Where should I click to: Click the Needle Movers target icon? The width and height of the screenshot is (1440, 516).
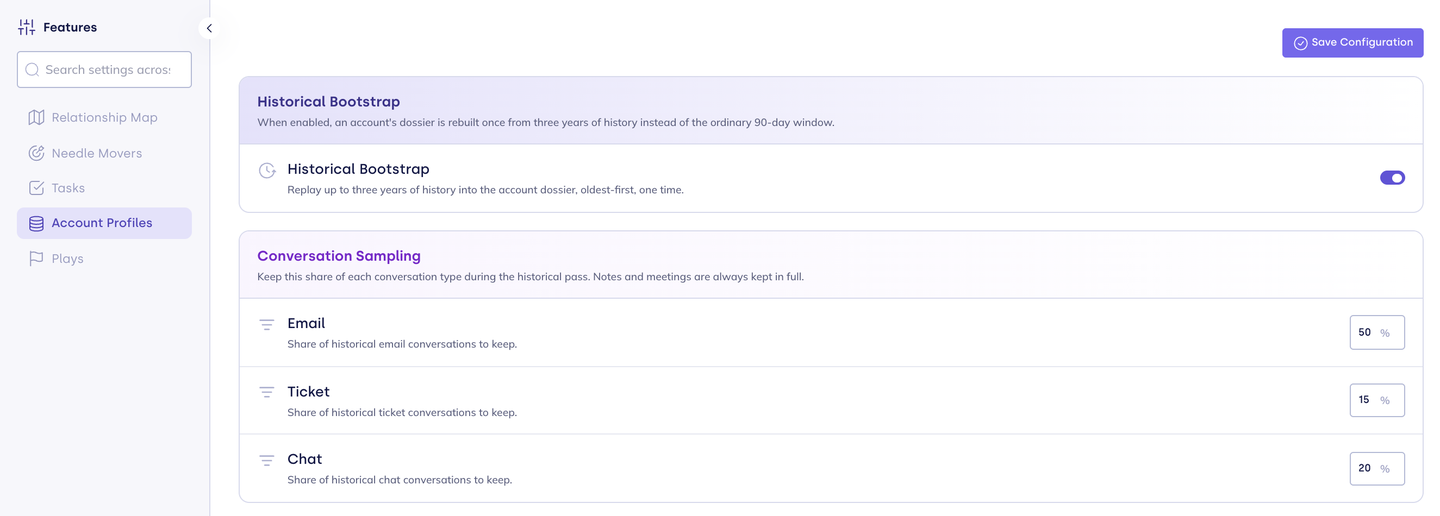coord(36,153)
